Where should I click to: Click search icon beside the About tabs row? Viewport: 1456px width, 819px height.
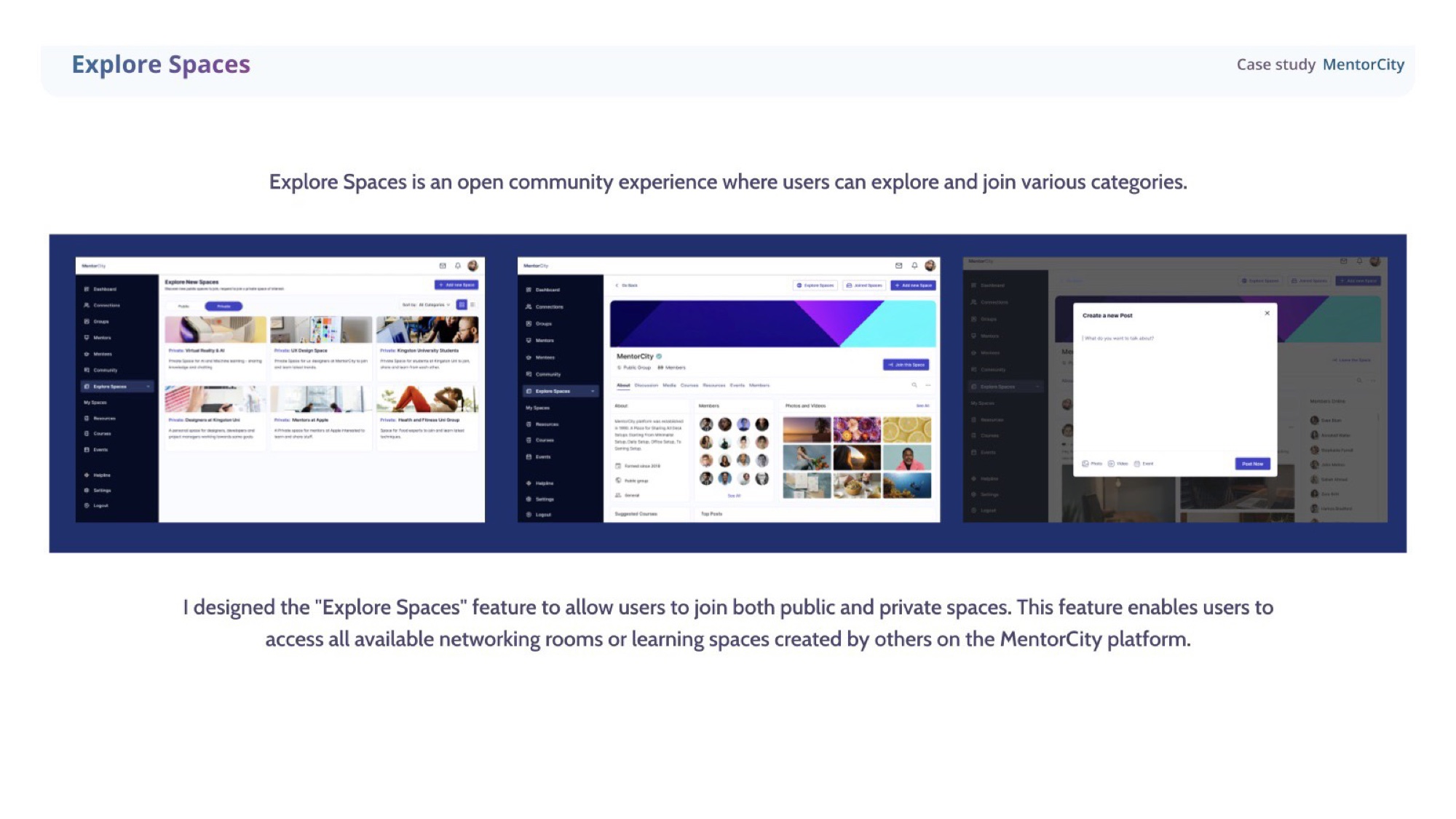click(x=914, y=385)
